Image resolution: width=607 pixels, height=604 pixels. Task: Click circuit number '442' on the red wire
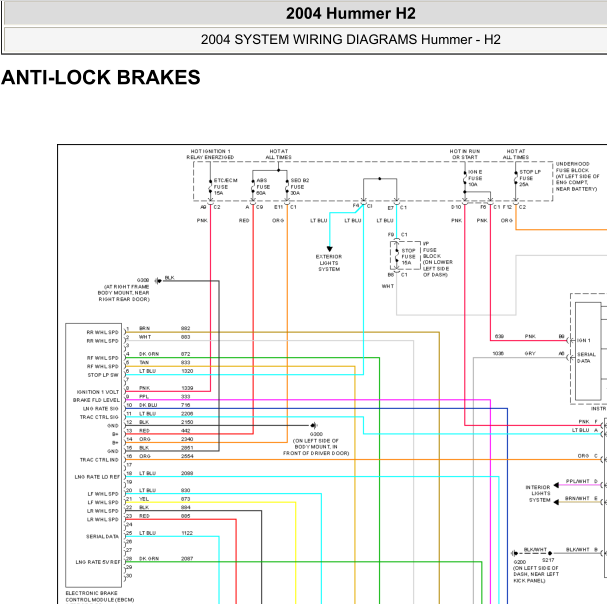[185, 430]
